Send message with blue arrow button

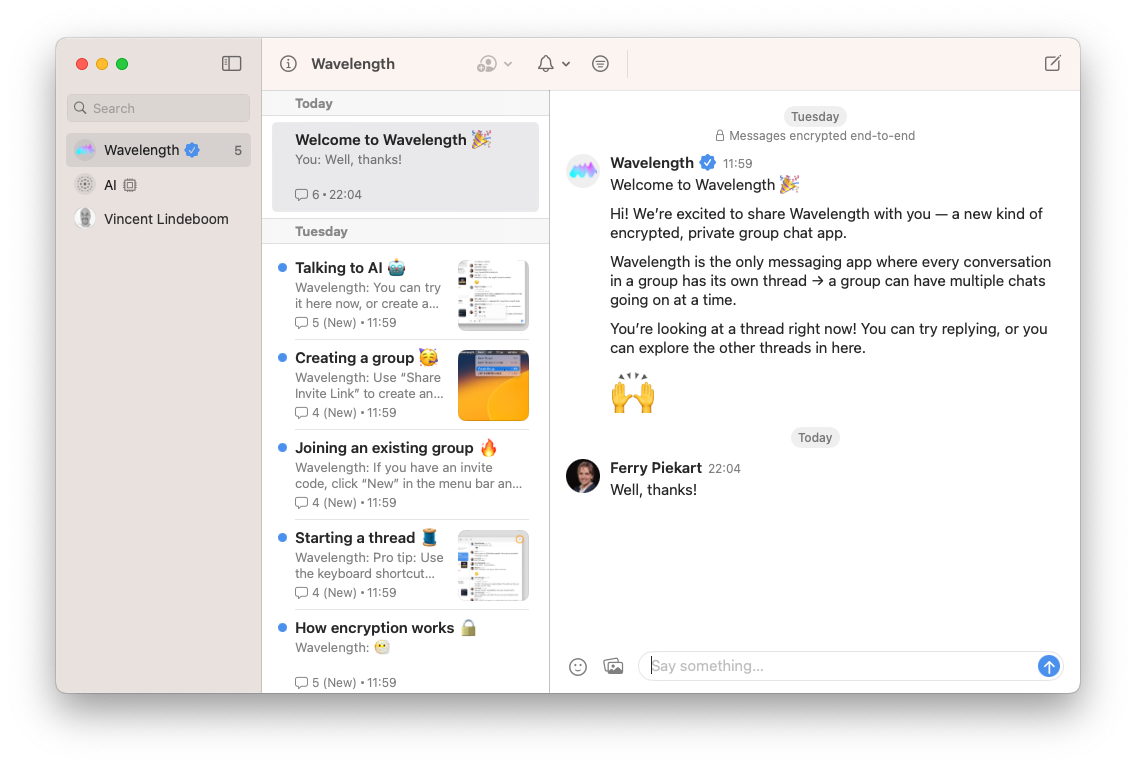click(1048, 666)
